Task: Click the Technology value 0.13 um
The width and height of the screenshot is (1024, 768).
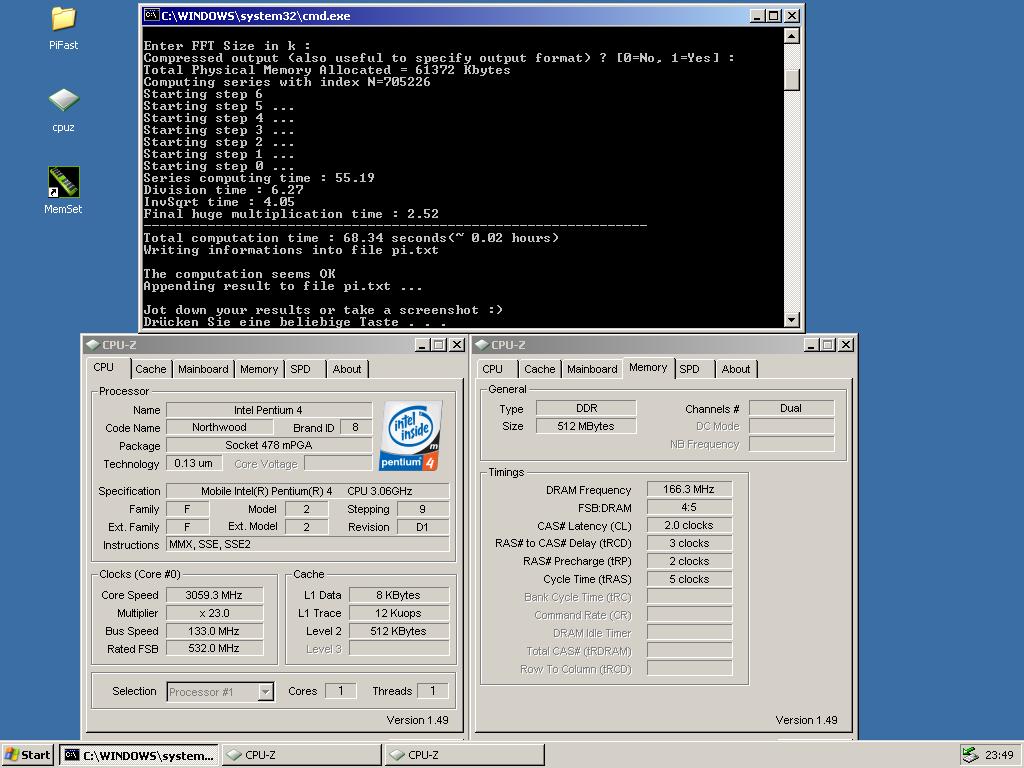Action: 194,463
